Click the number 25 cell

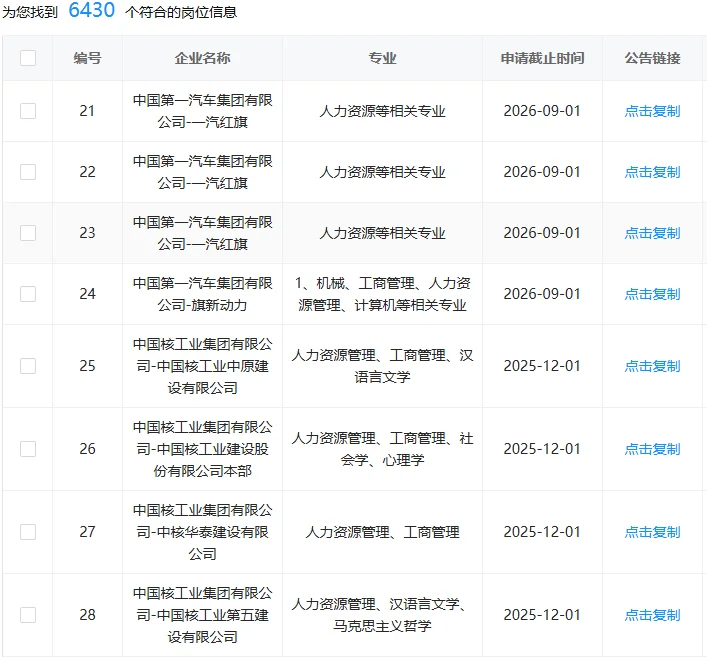[87, 366]
